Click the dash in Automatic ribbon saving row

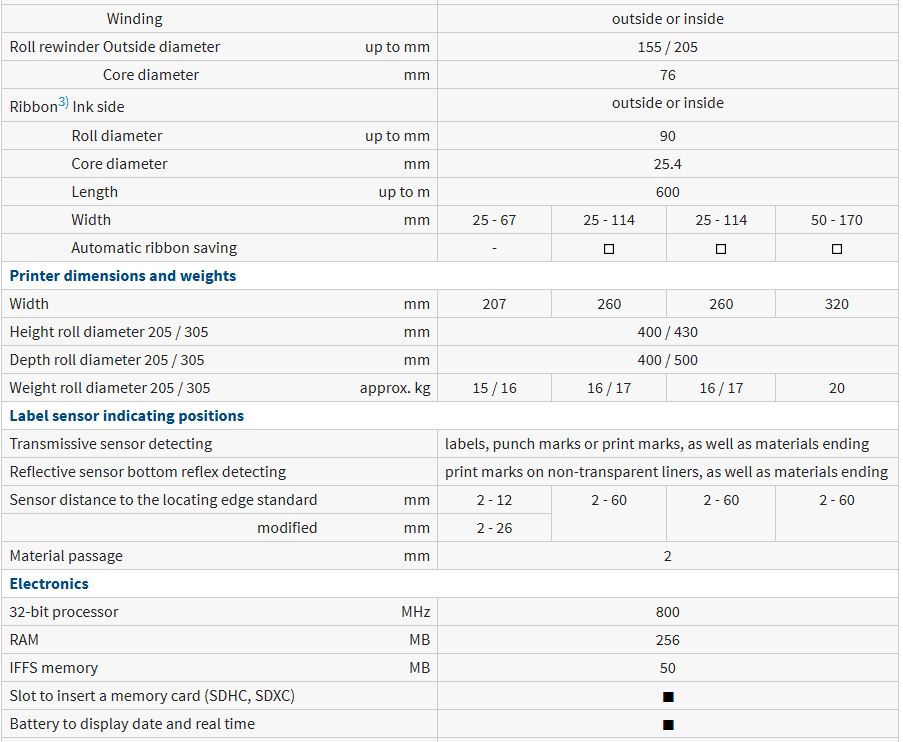(494, 248)
